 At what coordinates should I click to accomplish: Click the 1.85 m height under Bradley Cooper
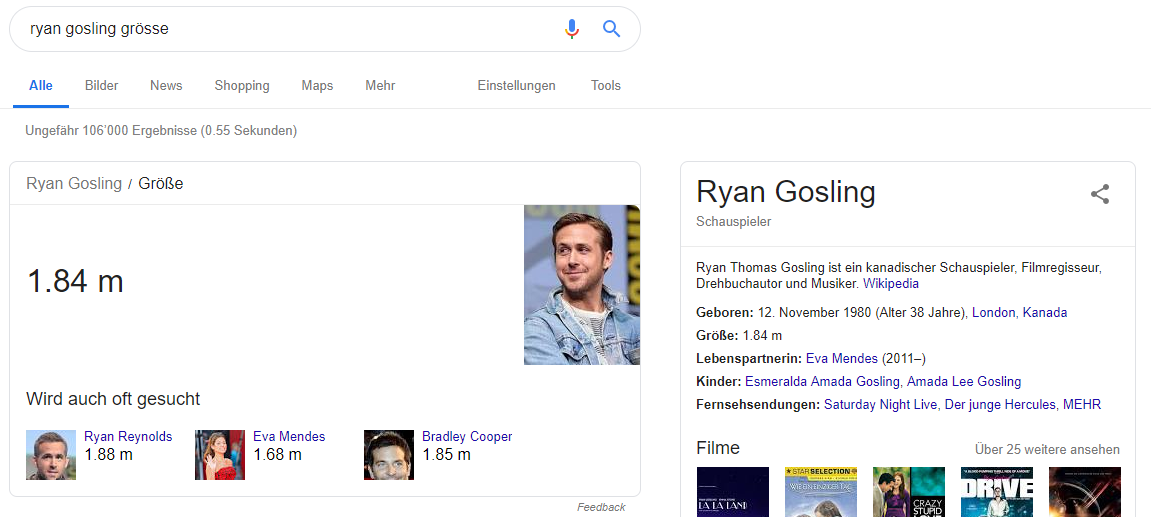coord(446,455)
